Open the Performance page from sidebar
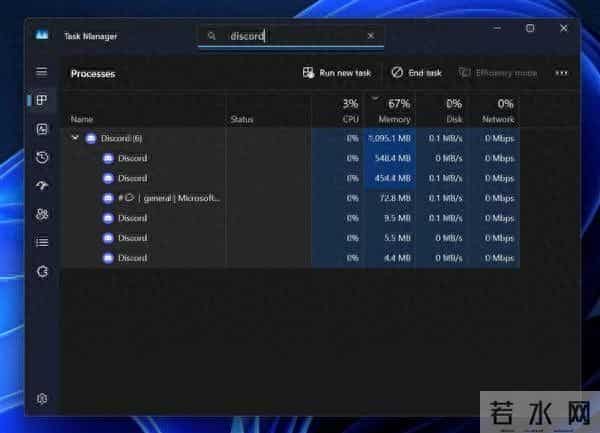Screen dimensions: 600x433 point(42,129)
